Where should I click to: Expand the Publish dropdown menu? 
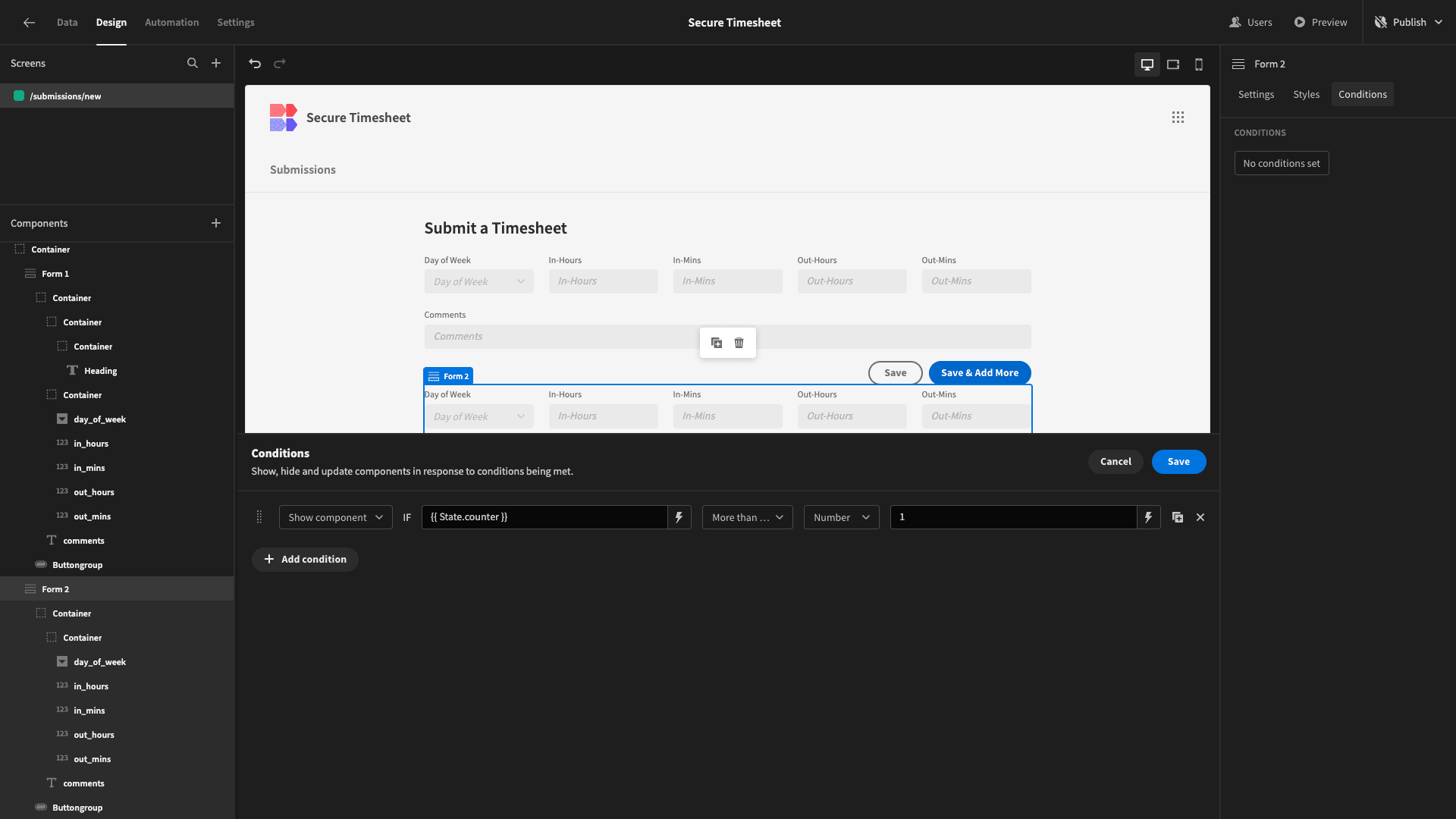[1439, 23]
